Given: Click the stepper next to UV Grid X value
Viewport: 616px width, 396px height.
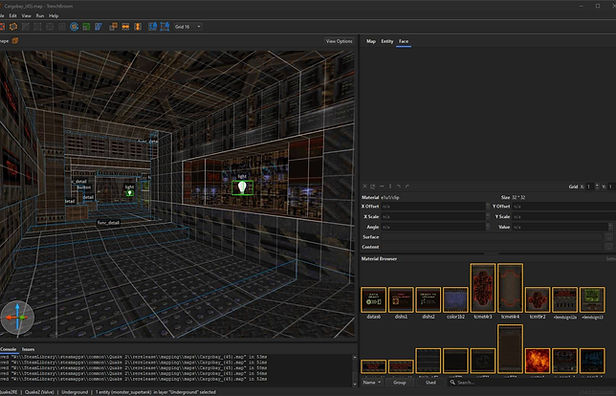Looking at the screenshot, I should click(597, 187).
